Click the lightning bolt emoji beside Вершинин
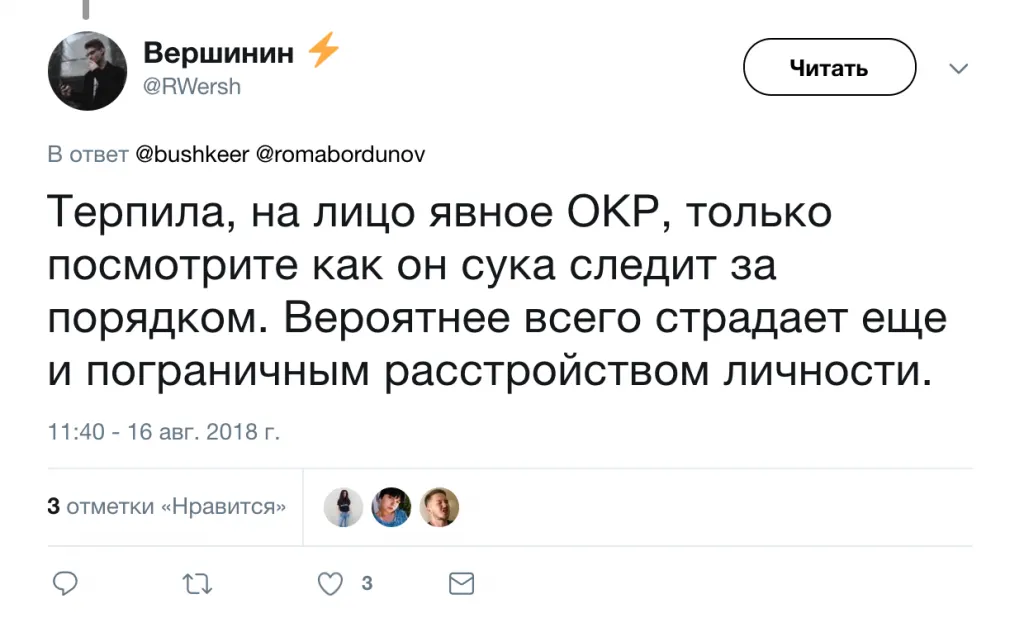1024x618 pixels. coord(323,51)
